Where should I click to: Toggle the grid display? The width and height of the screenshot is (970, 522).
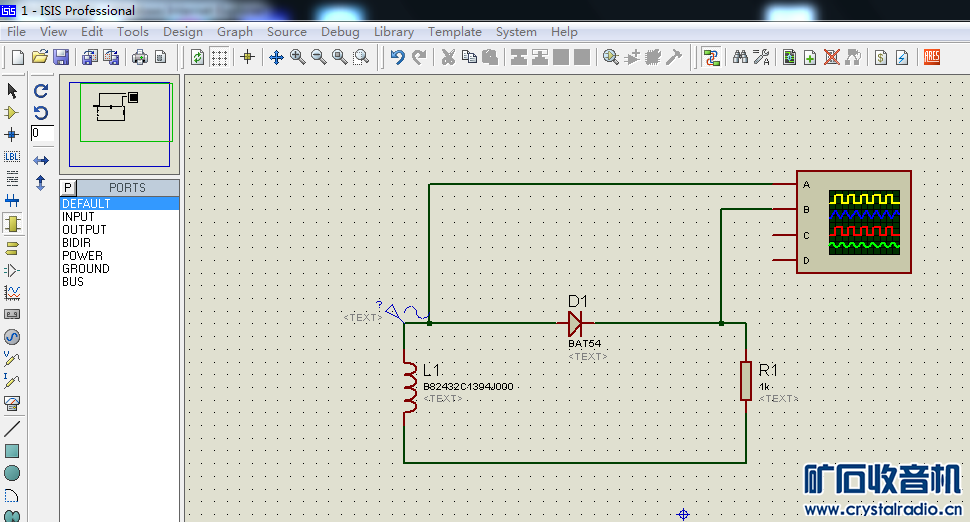[219, 57]
